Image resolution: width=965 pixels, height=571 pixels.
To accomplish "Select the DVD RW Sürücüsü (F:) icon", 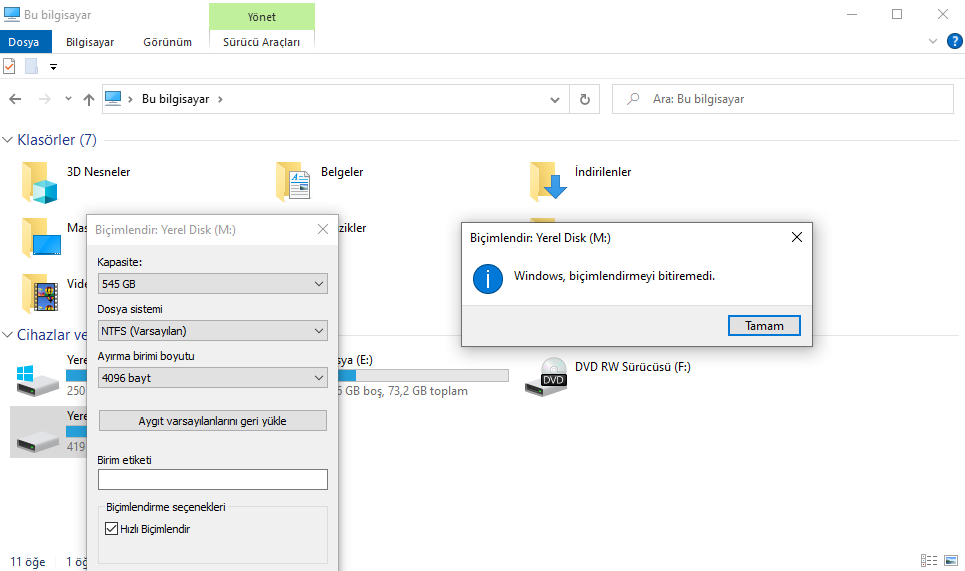I will [x=547, y=377].
